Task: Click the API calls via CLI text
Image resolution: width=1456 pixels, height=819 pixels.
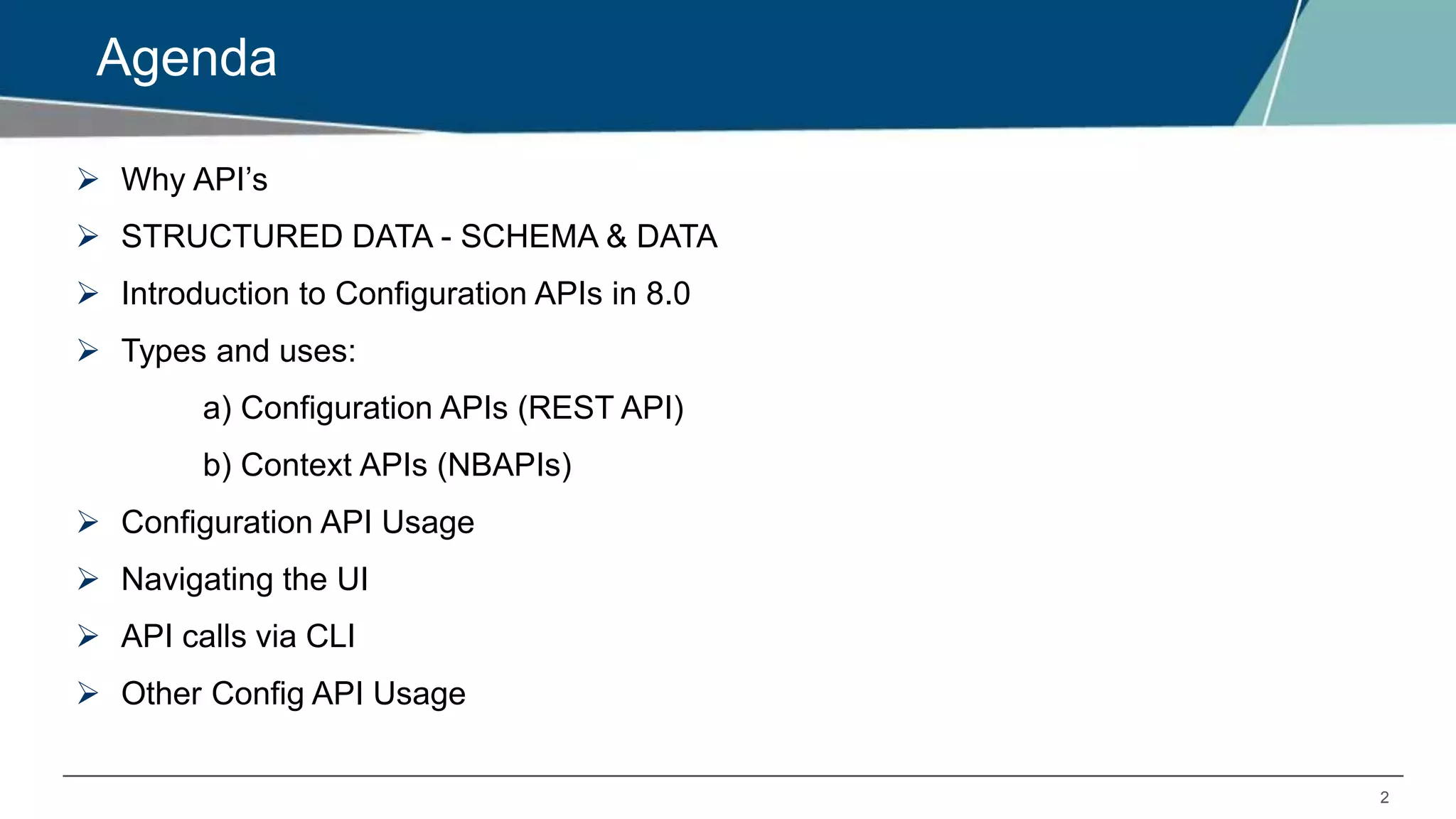Action: (237, 636)
